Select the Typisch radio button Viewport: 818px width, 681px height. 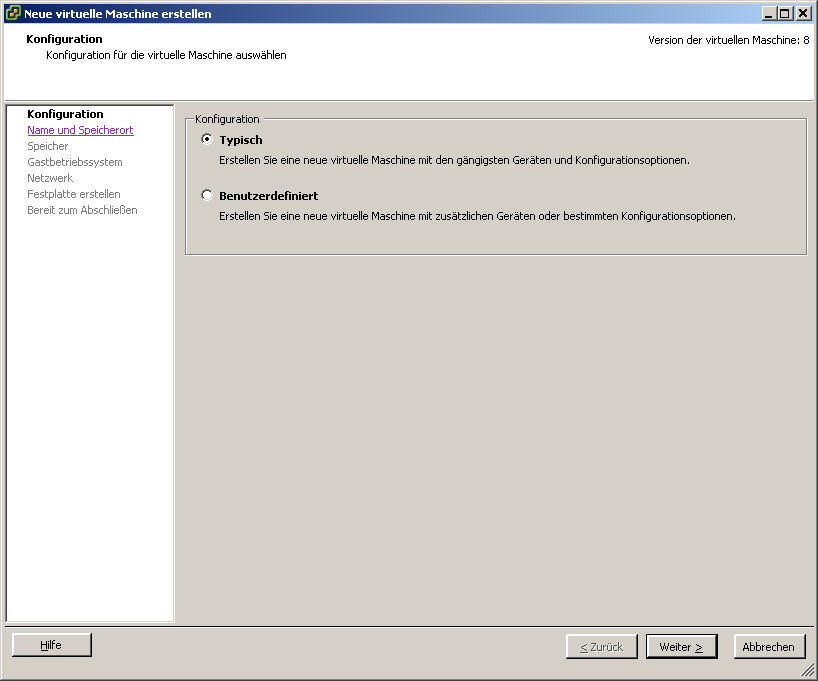pos(207,140)
